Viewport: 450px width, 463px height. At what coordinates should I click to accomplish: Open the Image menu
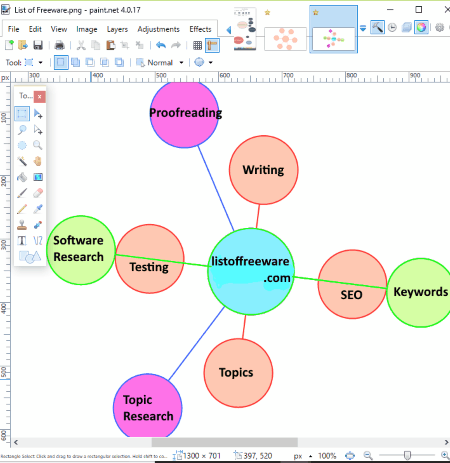pyautogui.click(x=87, y=29)
